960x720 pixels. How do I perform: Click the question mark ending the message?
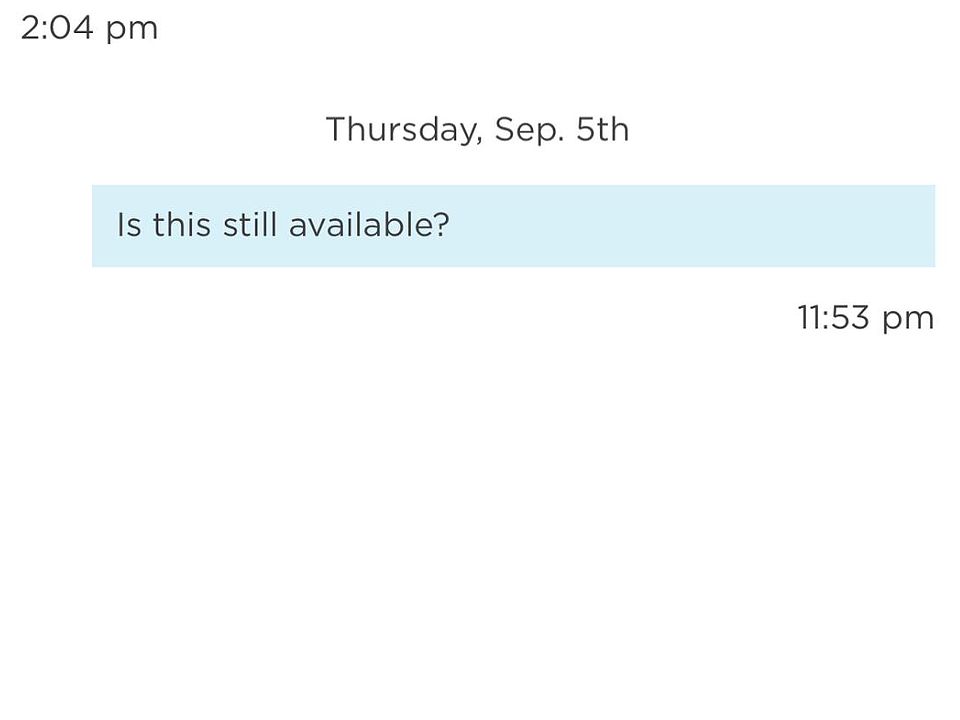tap(442, 225)
